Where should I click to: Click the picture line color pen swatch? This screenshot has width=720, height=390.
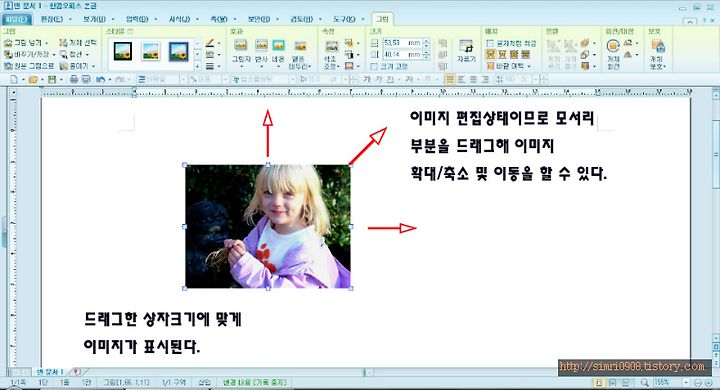(x=210, y=43)
